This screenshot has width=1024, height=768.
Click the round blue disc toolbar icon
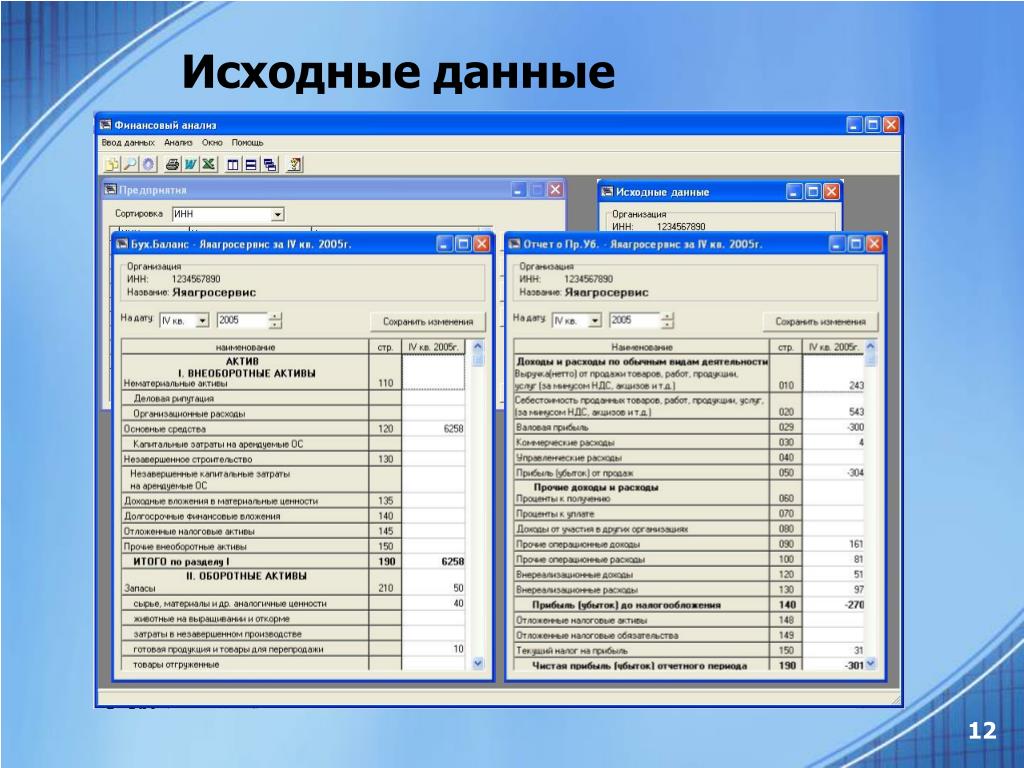tap(148, 165)
